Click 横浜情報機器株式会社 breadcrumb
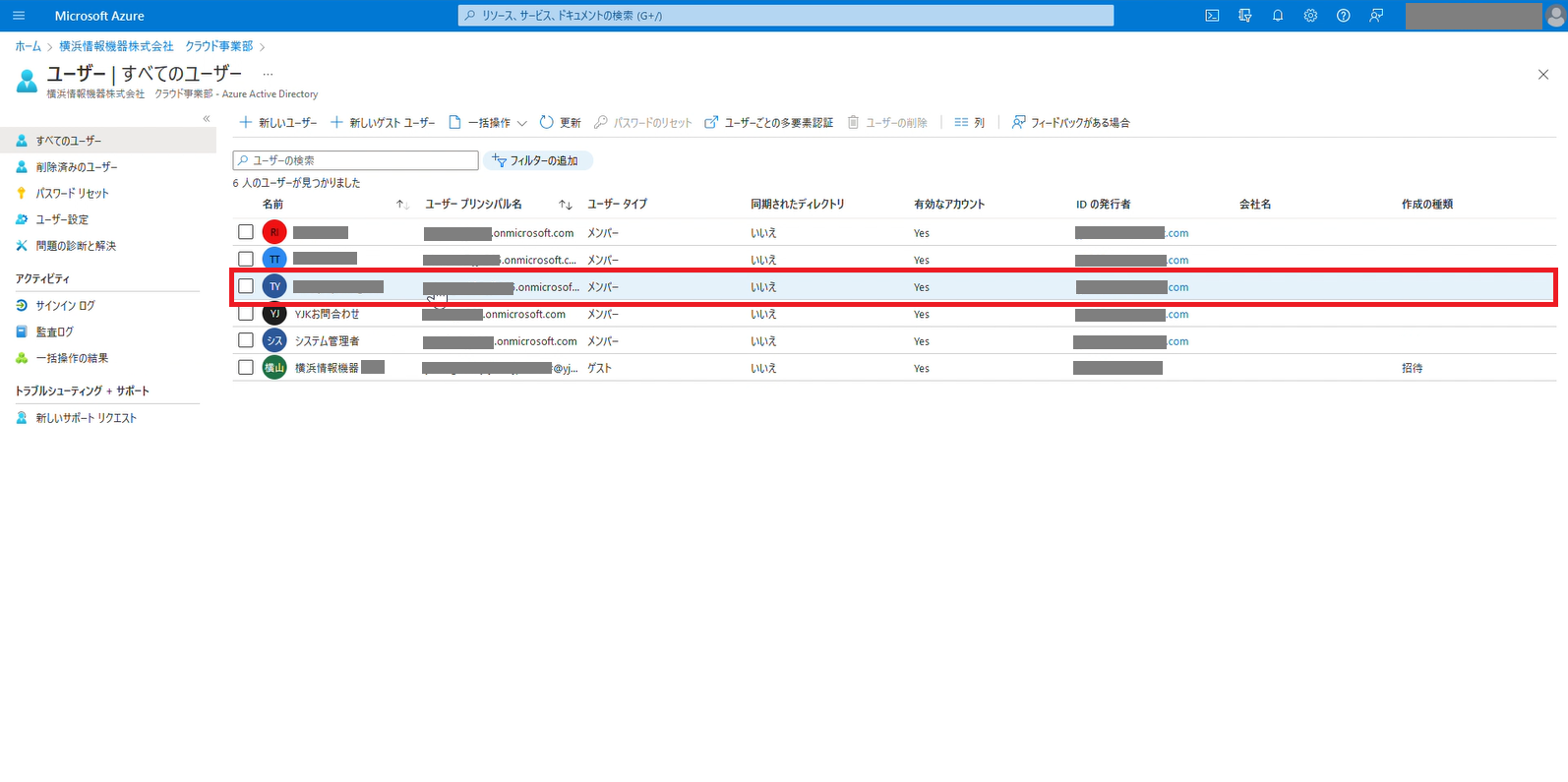The width and height of the screenshot is (1568, 782). 116,46
